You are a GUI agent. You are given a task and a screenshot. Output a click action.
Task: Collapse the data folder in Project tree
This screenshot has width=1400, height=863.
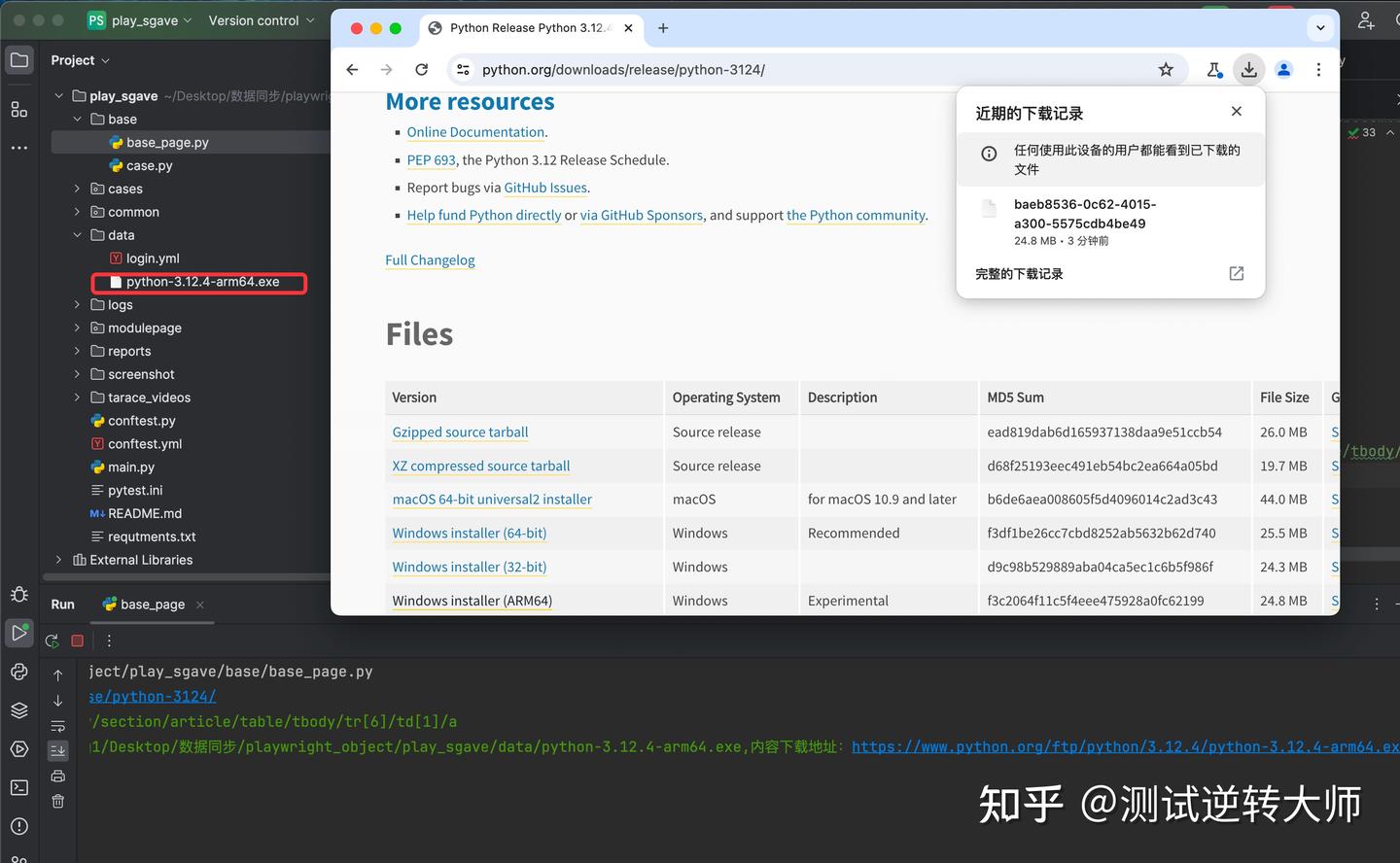77,234
